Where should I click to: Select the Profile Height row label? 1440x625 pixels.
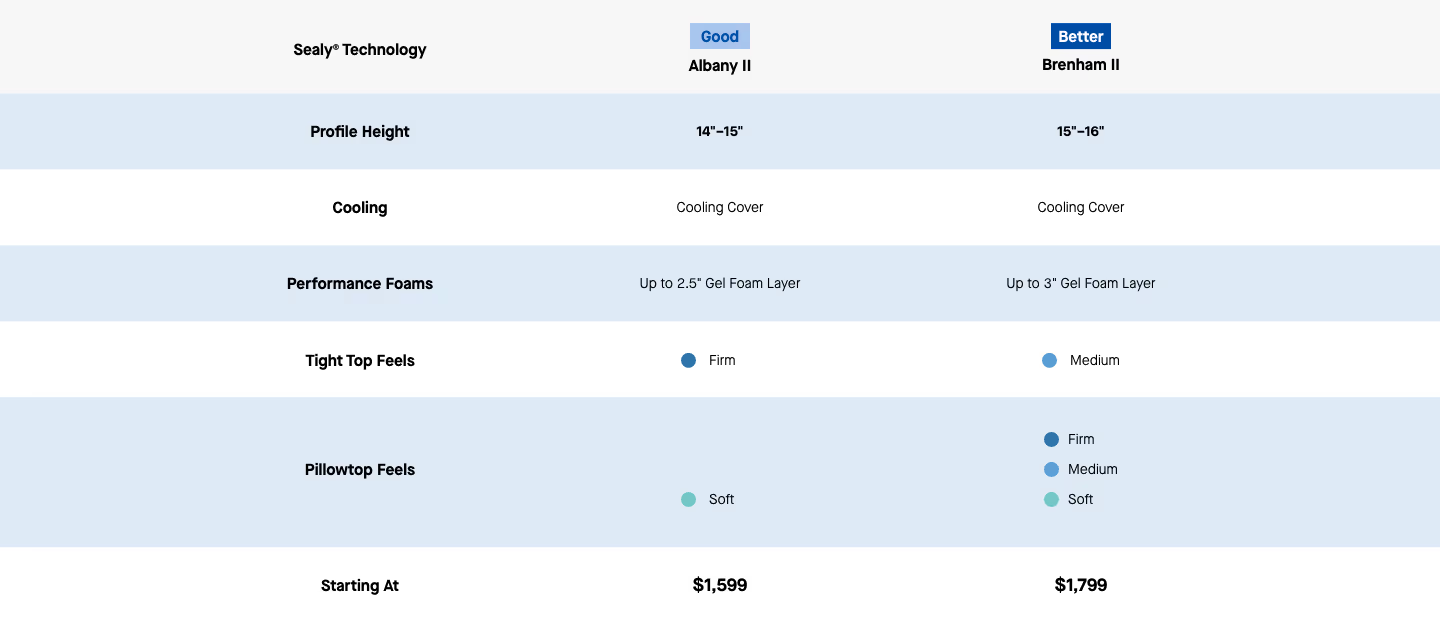(360, 131)
